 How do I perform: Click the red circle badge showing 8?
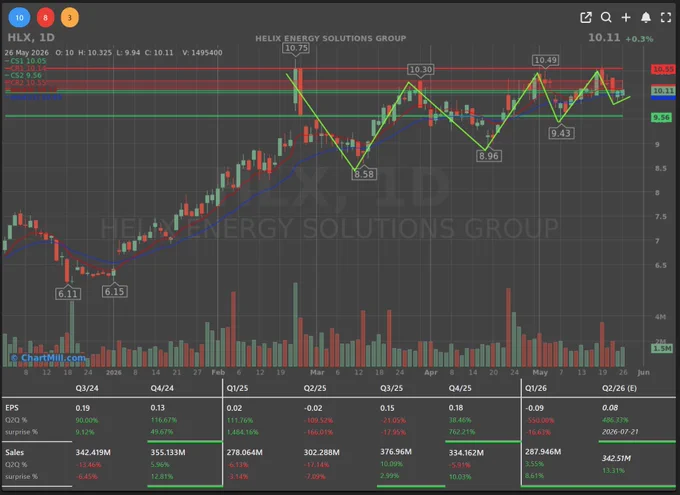pyautogui.click(x=45, y=18)
